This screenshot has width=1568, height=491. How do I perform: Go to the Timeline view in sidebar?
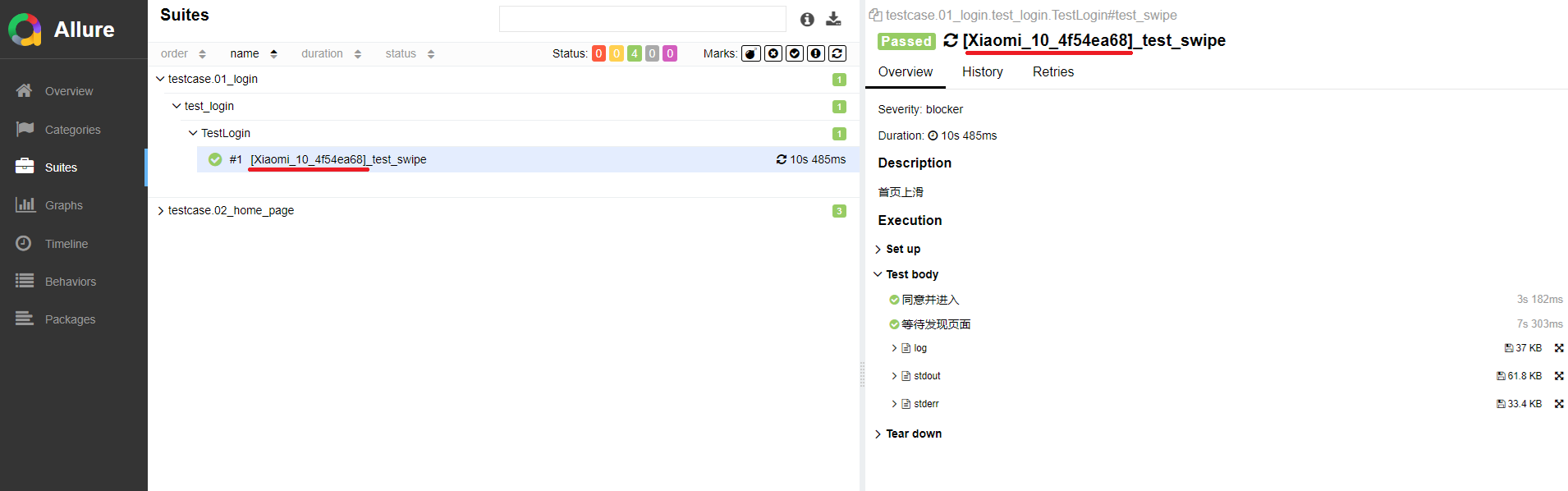tap(66, 244)
